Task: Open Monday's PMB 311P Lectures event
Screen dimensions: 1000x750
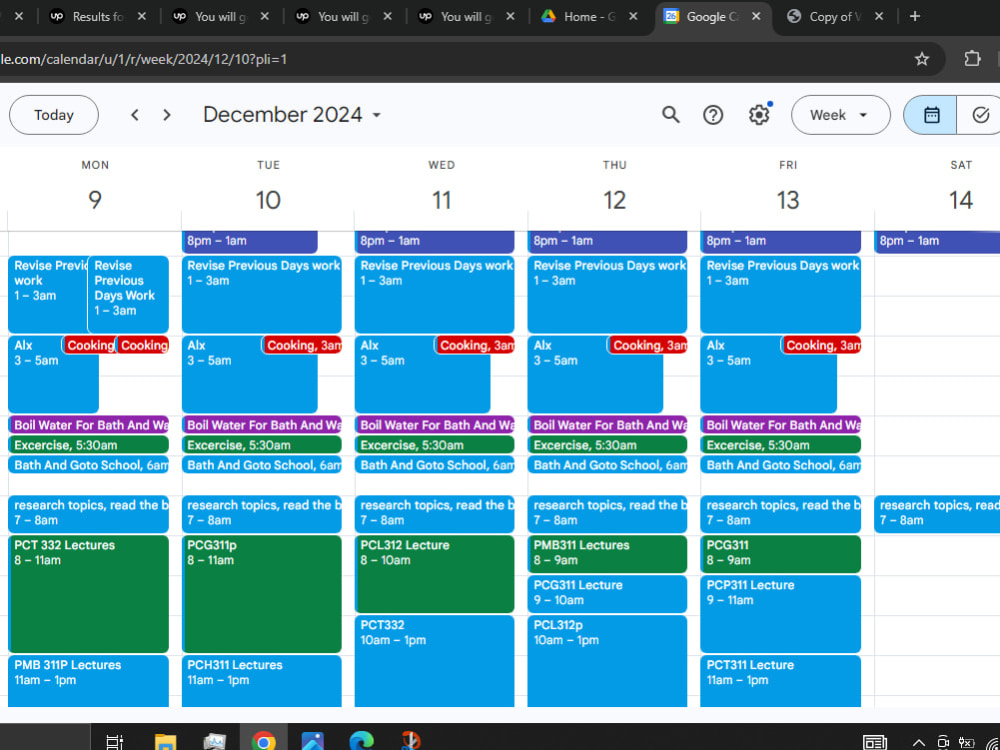Action: (x=89, y=680)
